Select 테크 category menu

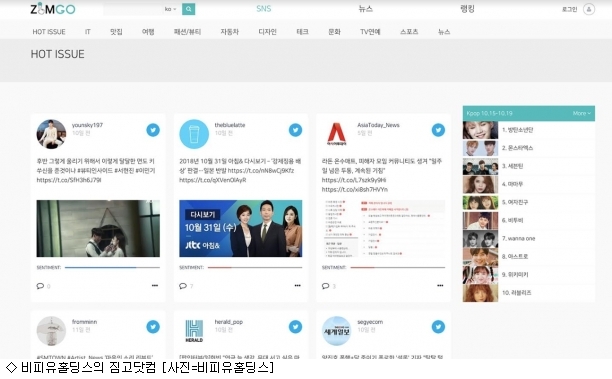pyautogui.click(x=302, y=32)
